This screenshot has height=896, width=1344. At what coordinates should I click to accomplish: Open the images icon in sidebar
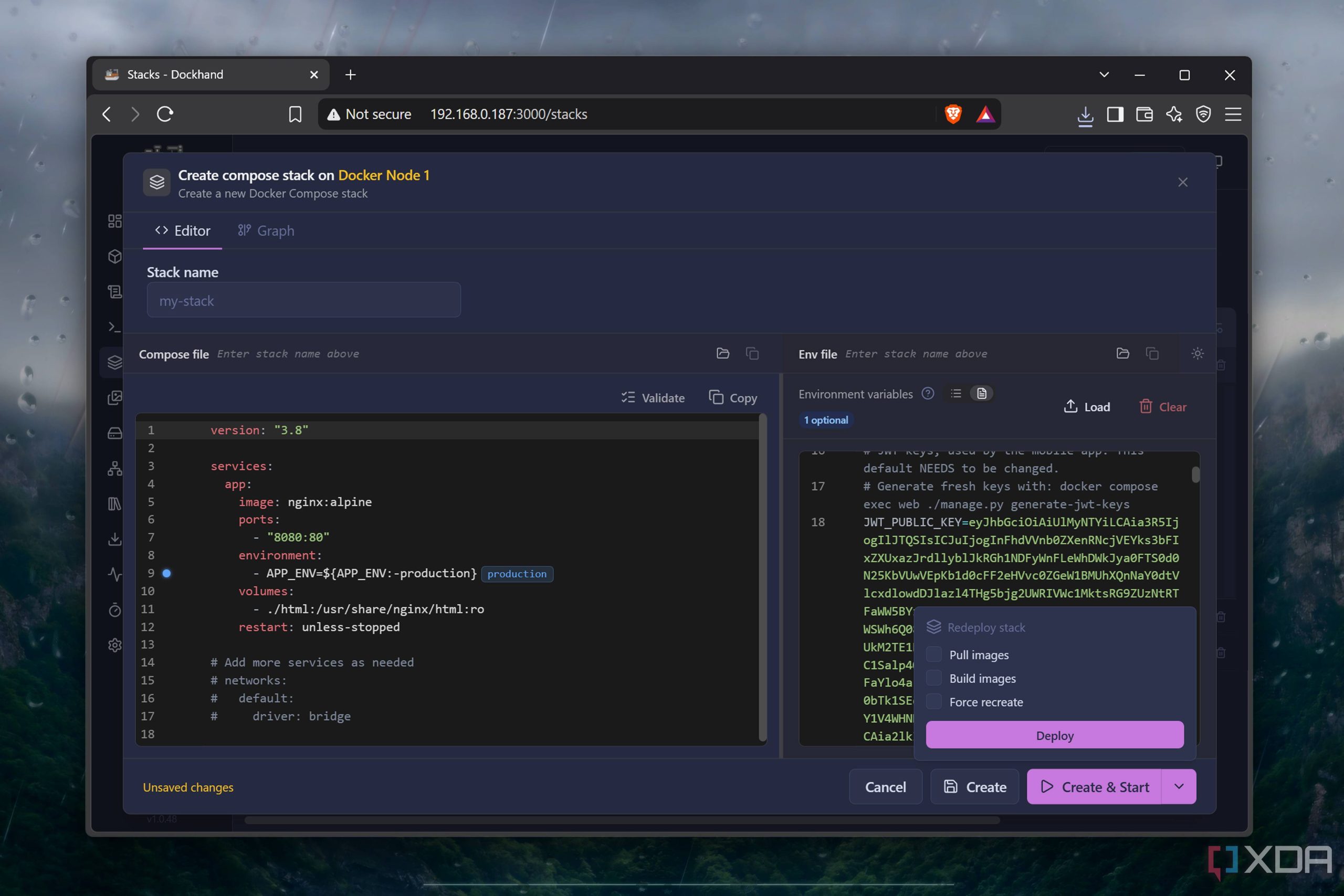pos(114,398)
